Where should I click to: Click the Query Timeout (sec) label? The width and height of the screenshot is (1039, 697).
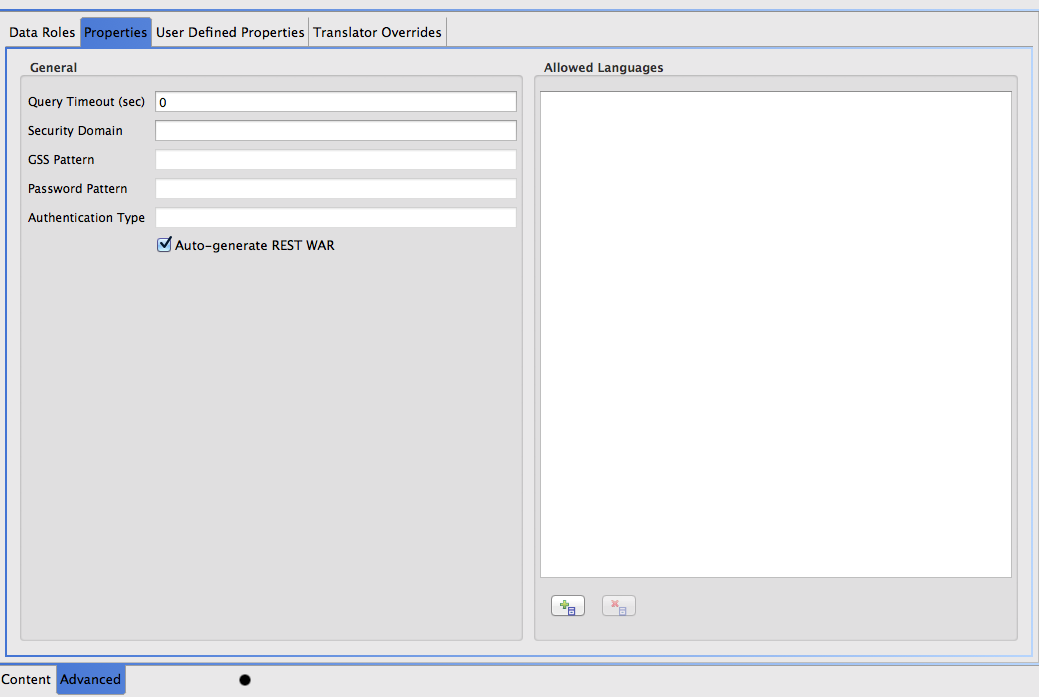point(86,101)
